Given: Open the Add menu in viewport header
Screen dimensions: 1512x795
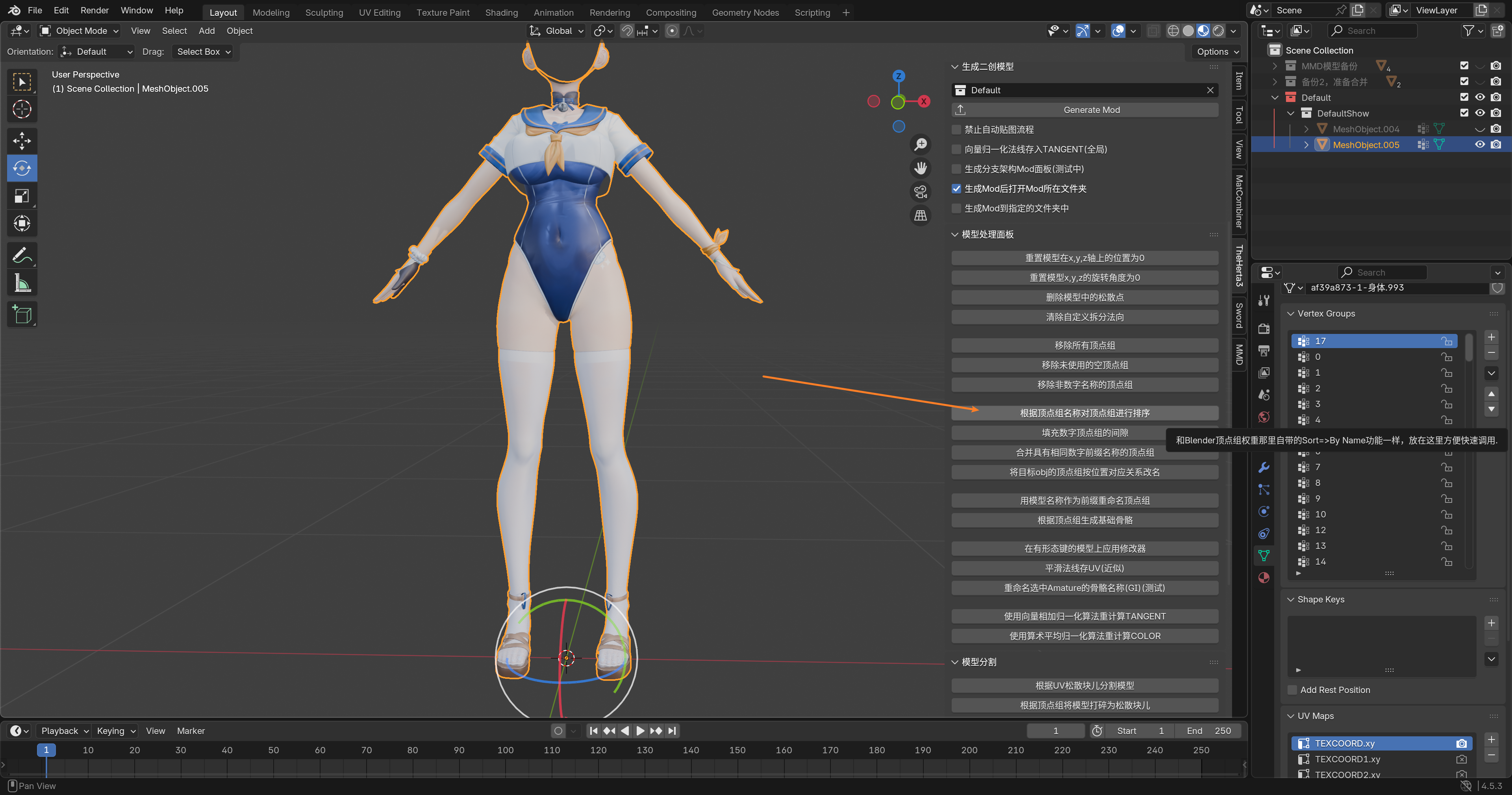Looking at the screenshot, I should [x=207, y=31].
